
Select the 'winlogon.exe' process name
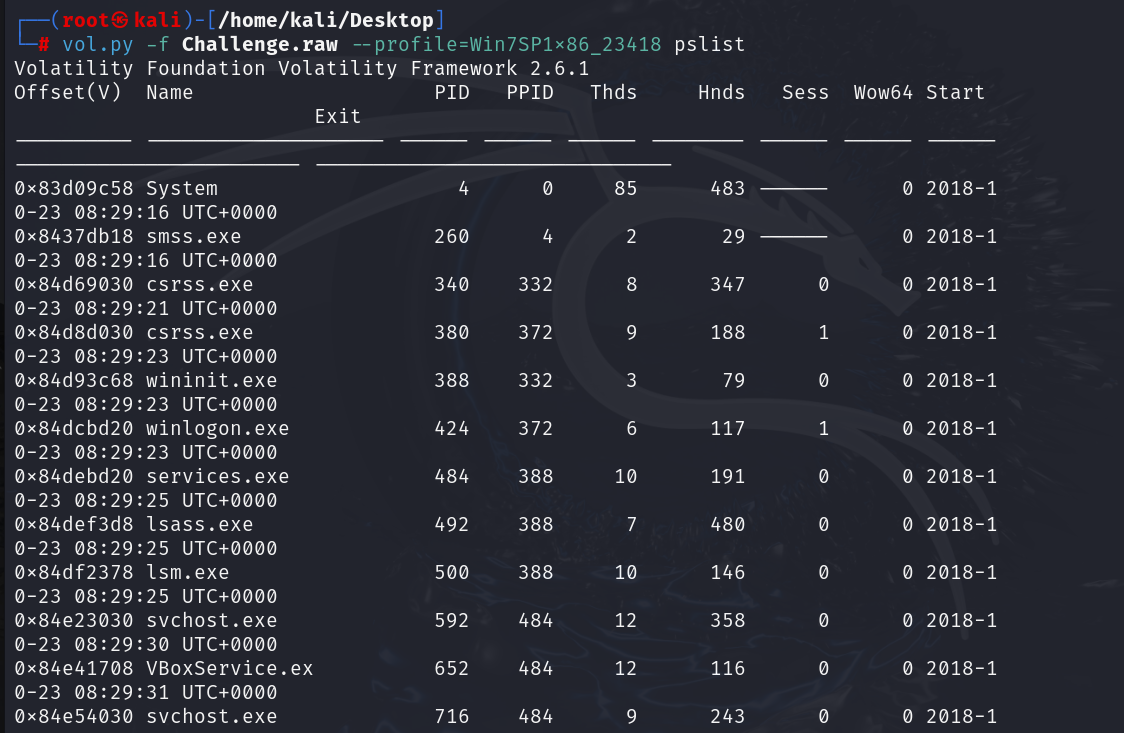click(217, 428)
